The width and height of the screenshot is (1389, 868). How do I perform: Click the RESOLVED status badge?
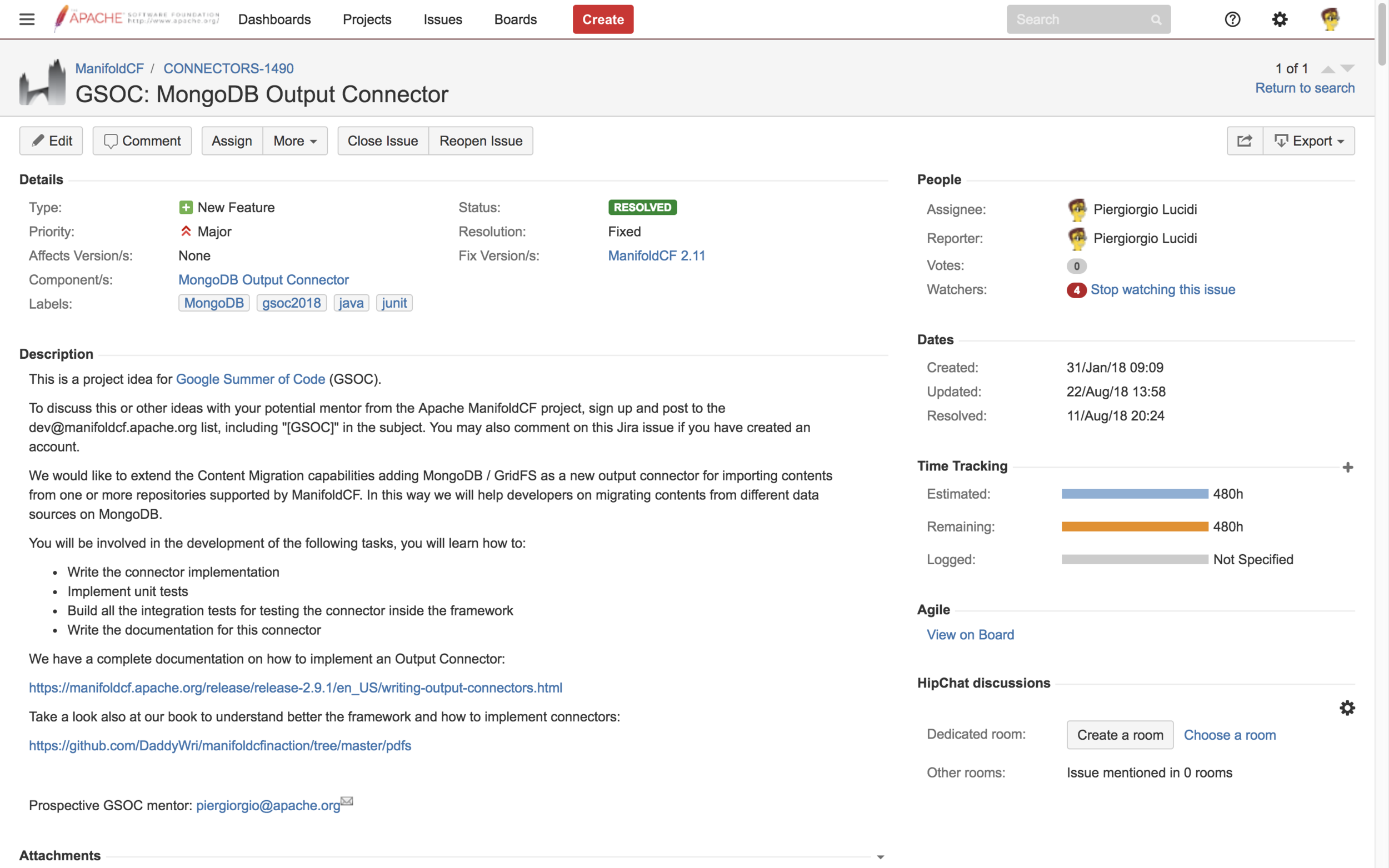click(642, 207)
